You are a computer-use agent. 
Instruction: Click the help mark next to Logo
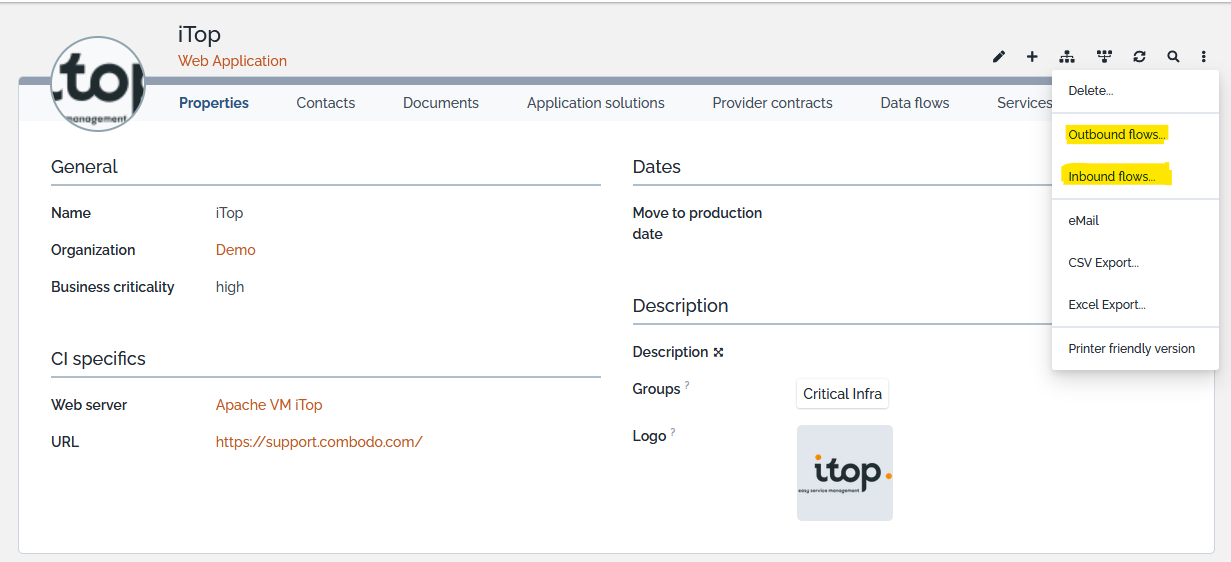(x=673, y=431)
